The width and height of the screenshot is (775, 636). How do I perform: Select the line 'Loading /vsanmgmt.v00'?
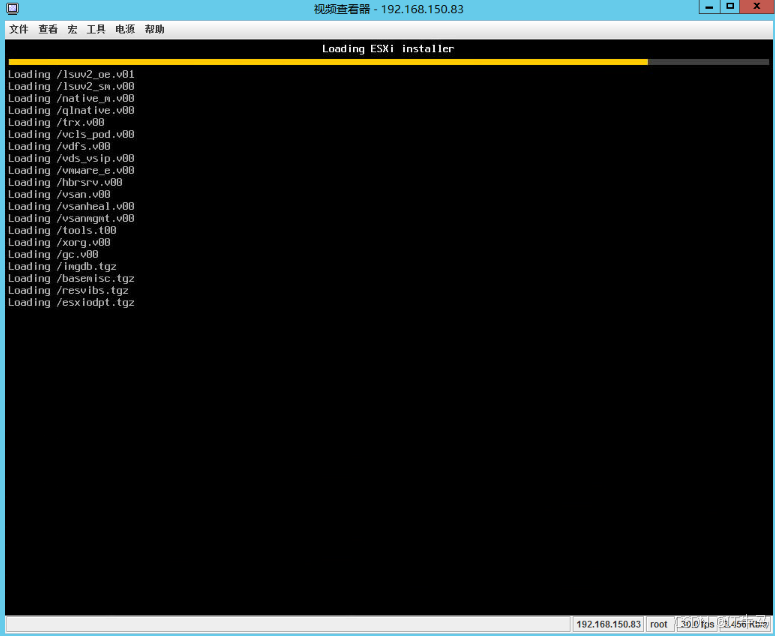pos(71,218)
